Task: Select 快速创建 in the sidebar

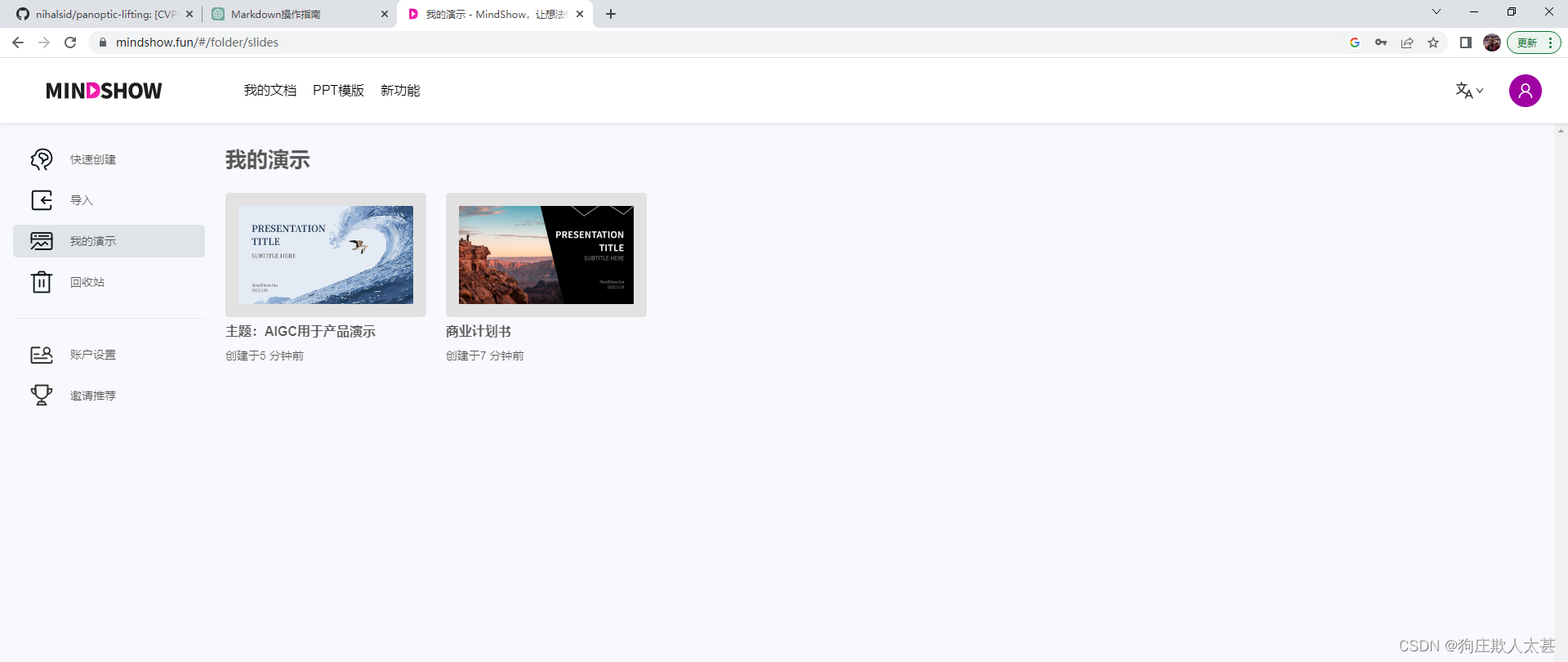Action: tap(109, 159)
